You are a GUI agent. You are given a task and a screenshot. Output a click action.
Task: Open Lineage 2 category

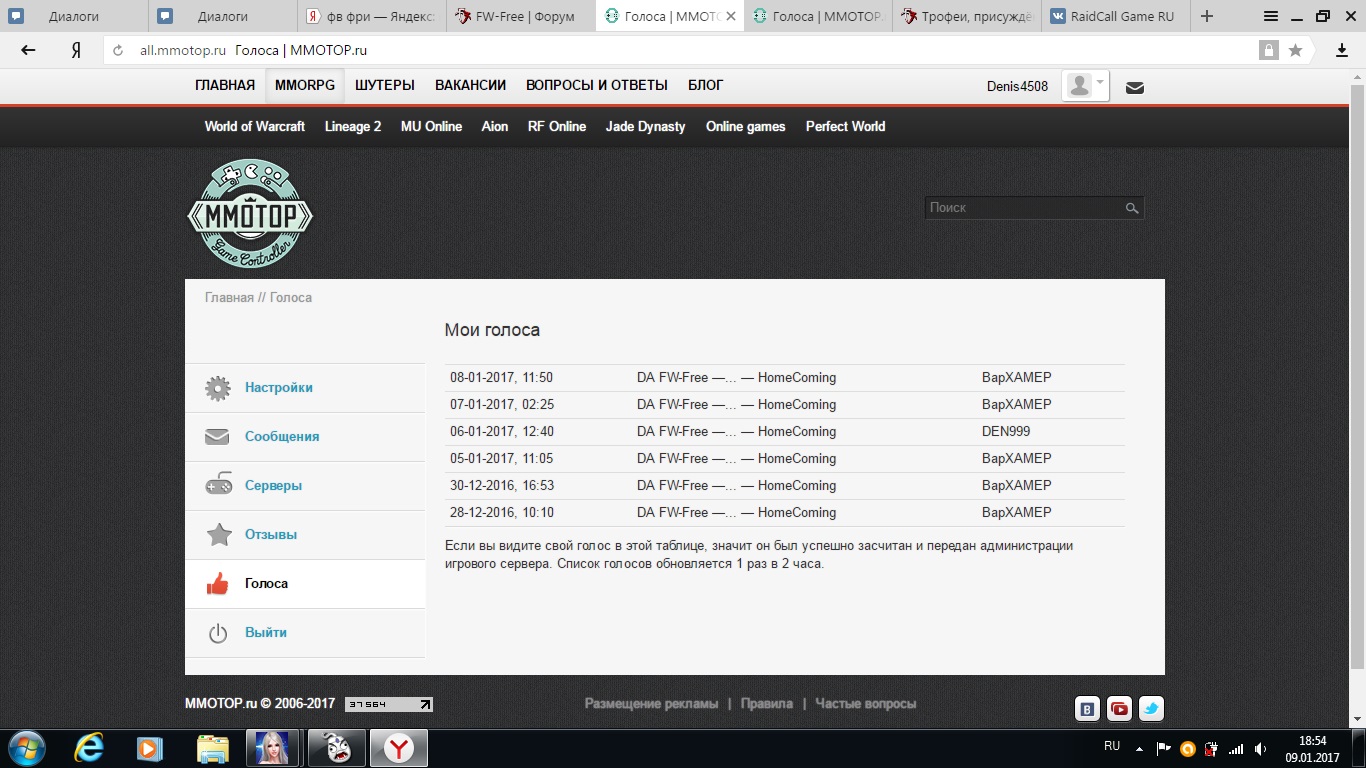[353, 127]
